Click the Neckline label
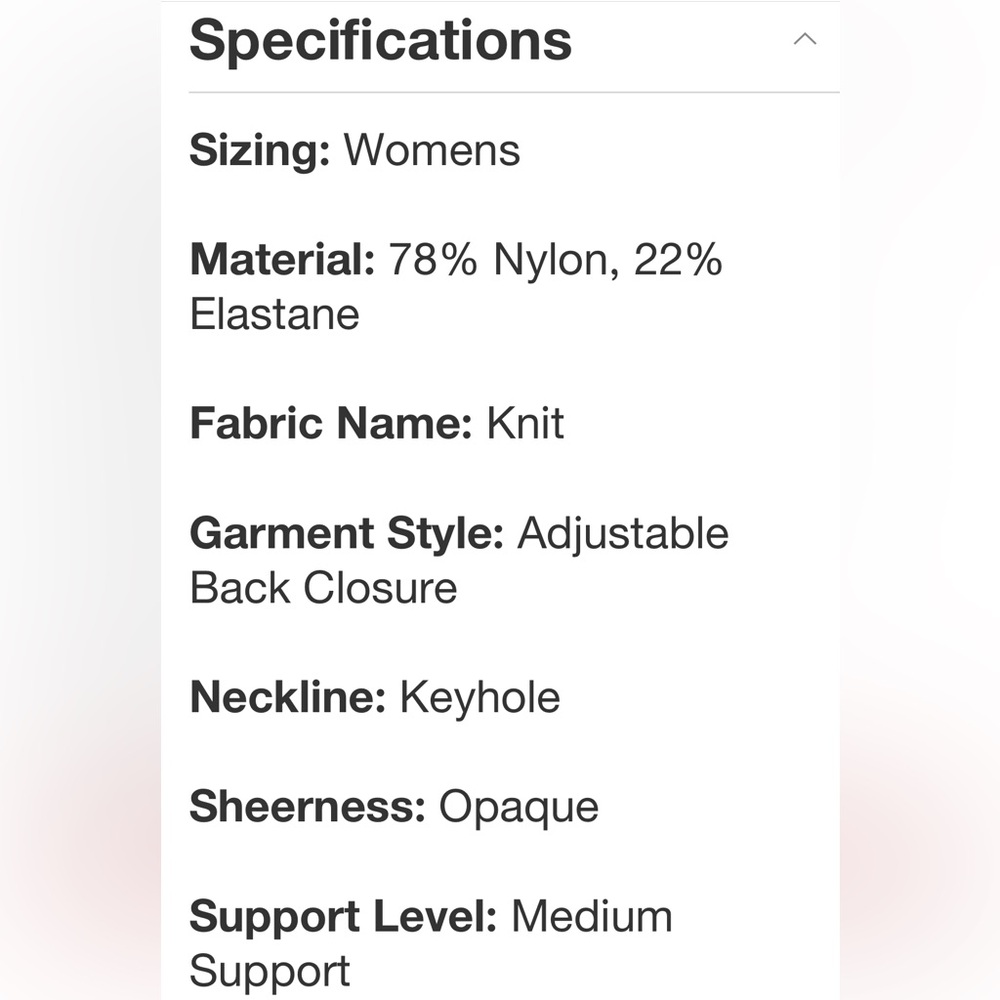This screenshot has width=1000, height=1000. pyautogui.click(x=287, y=697)
